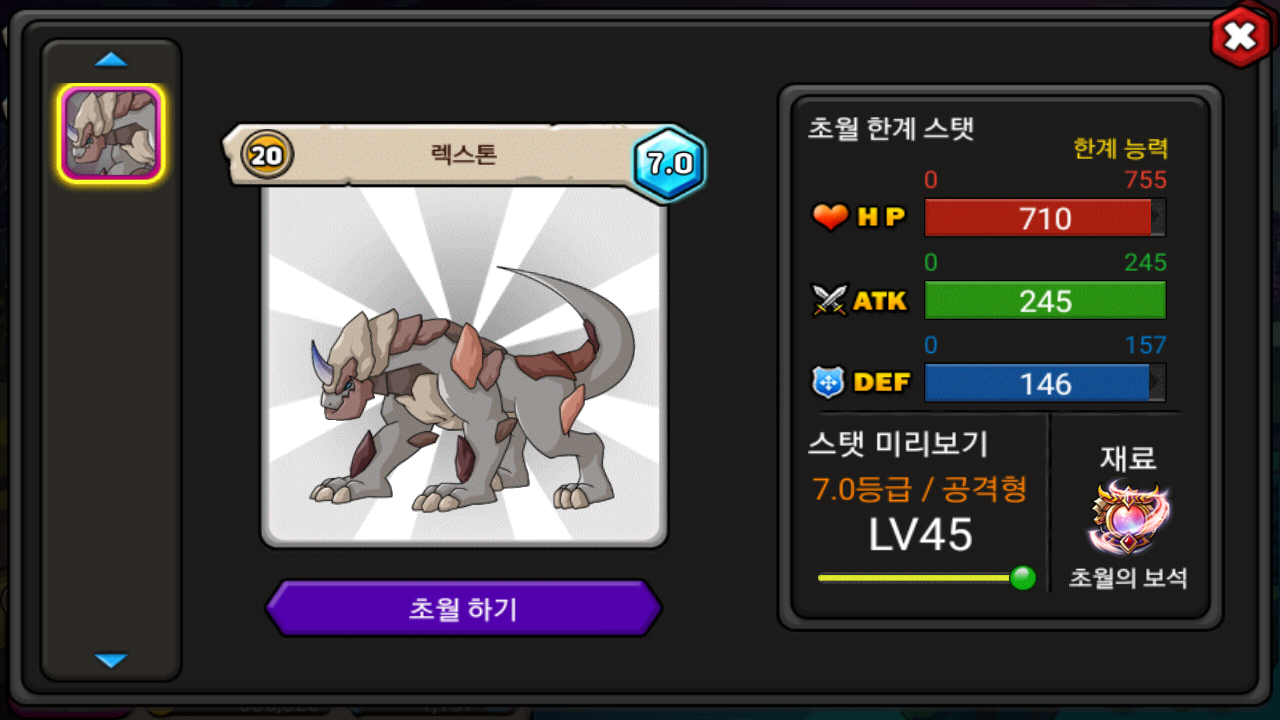Screen dimensions: 1280x720
Task: Click the 7.0 grade hexagon badge
Action: tap(669, 164)
